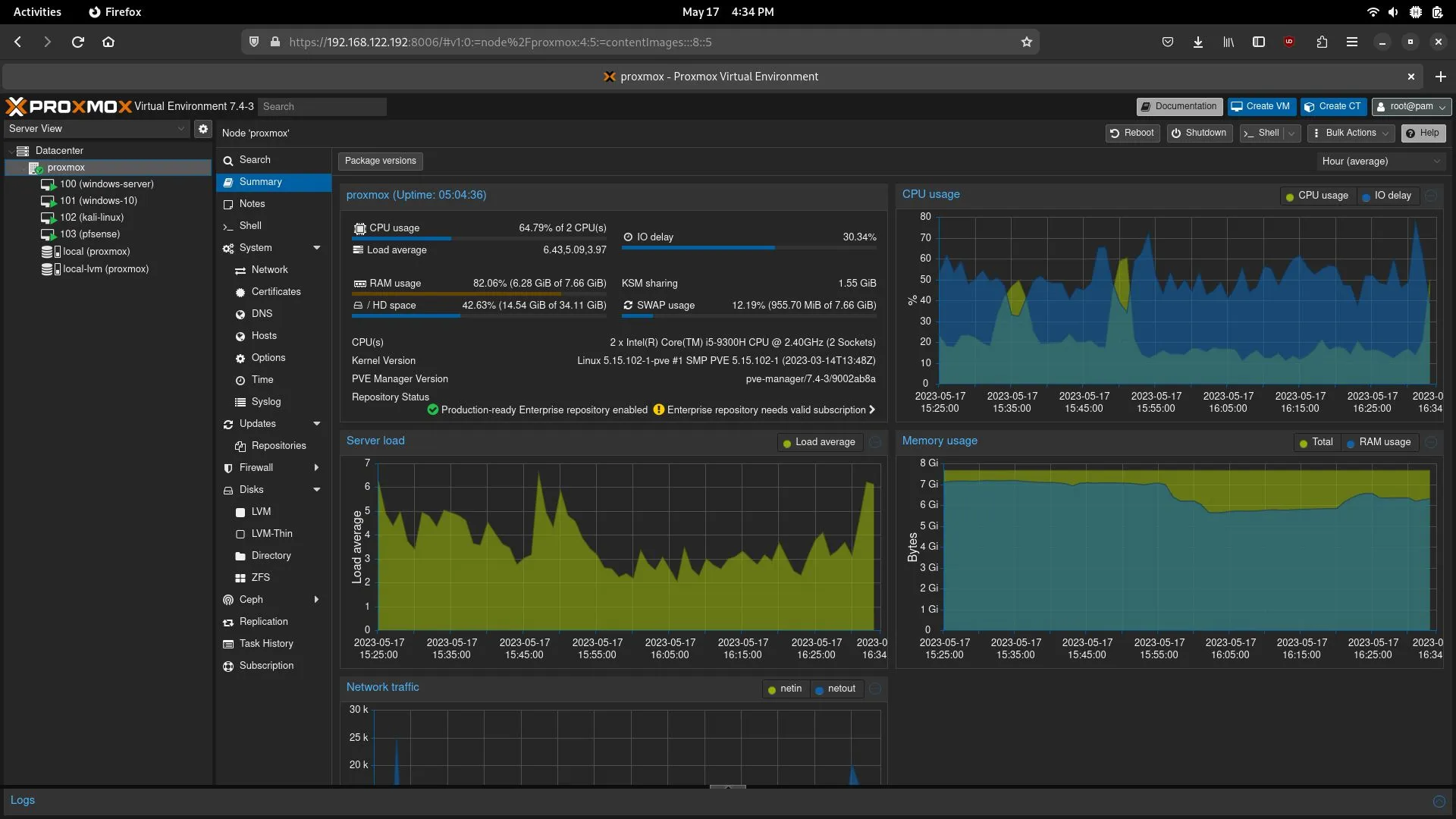
Task: Open the Certificates settings
Action: [277, 291]
